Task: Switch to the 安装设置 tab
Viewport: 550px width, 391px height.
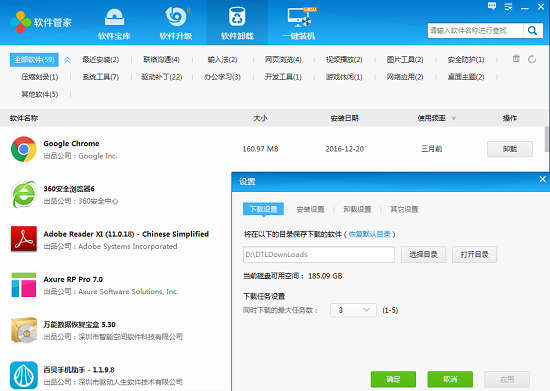Action: tap(310, 209)
